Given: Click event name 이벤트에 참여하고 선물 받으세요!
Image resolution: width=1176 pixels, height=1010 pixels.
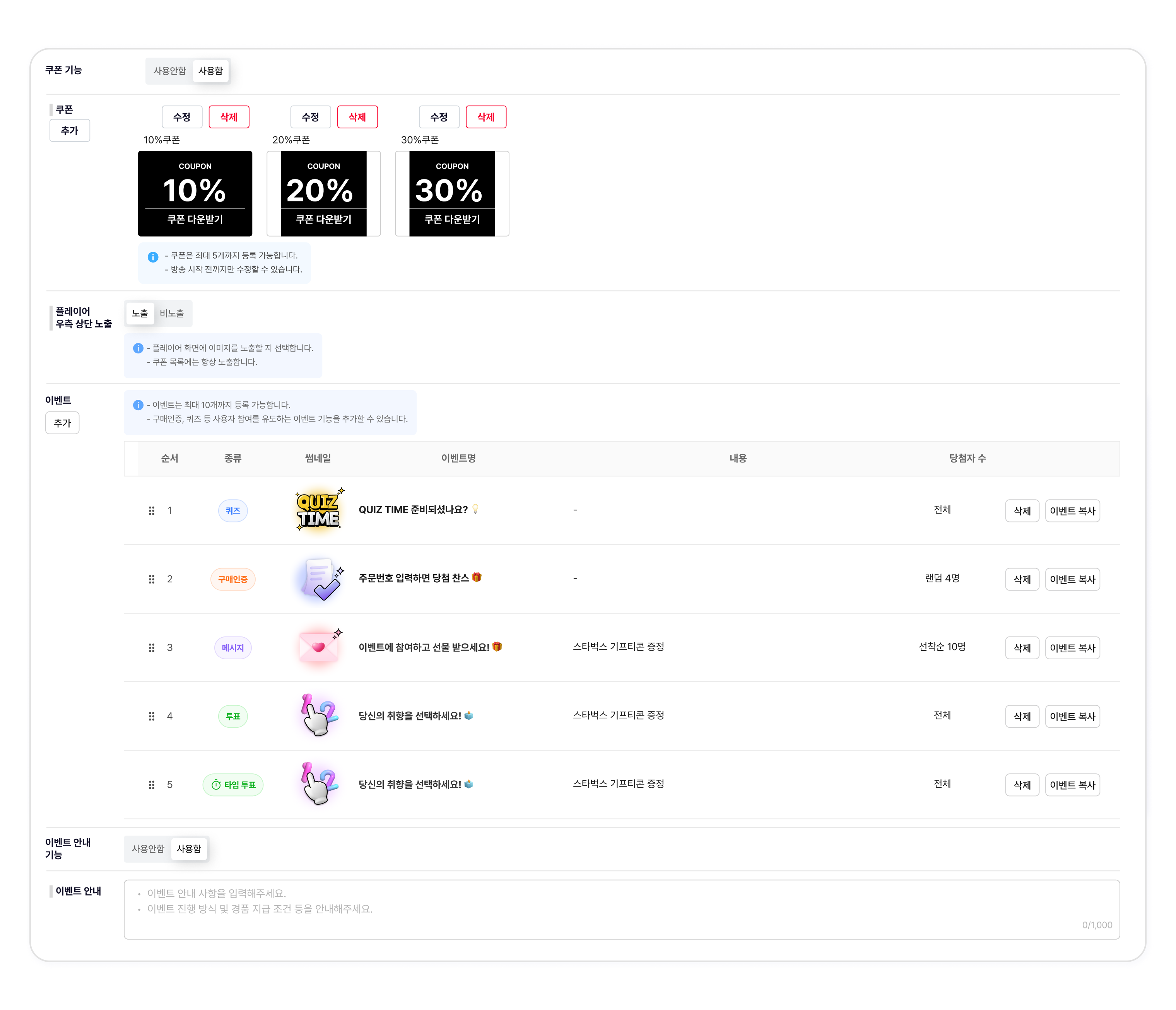Looking at the screenshot, I should 424,647.
